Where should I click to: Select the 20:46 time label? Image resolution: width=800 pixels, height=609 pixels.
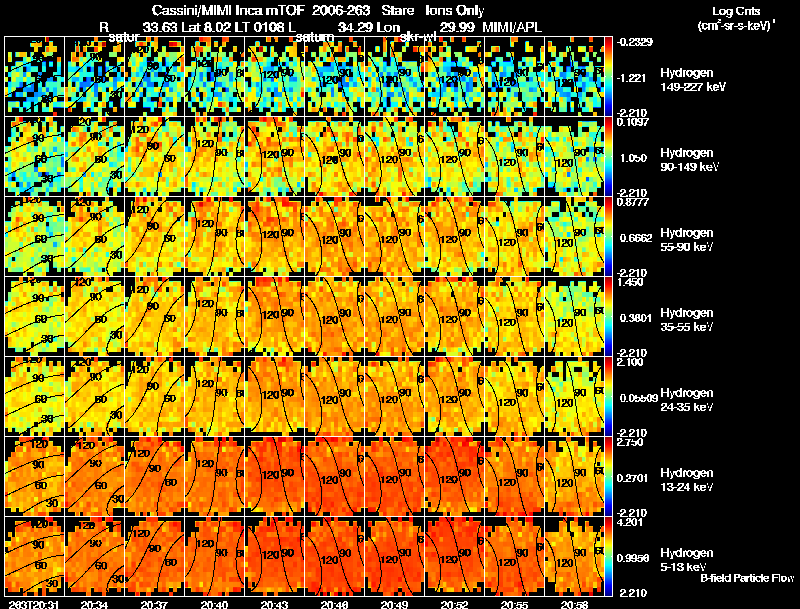[335, 605]
